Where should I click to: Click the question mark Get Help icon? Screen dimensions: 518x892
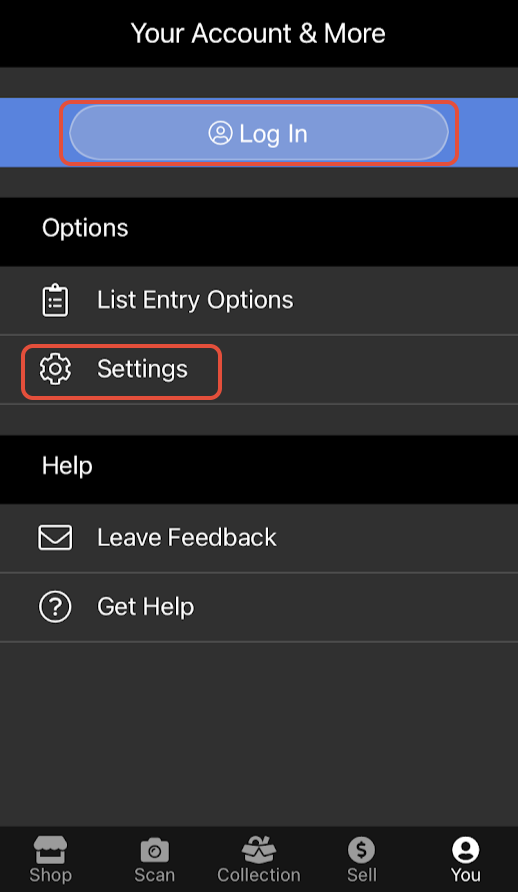click(55, 607)
